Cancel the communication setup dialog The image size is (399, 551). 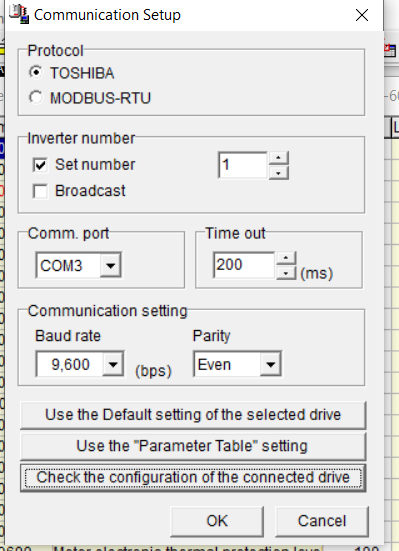pyautogui.click(x=322, y=521)
